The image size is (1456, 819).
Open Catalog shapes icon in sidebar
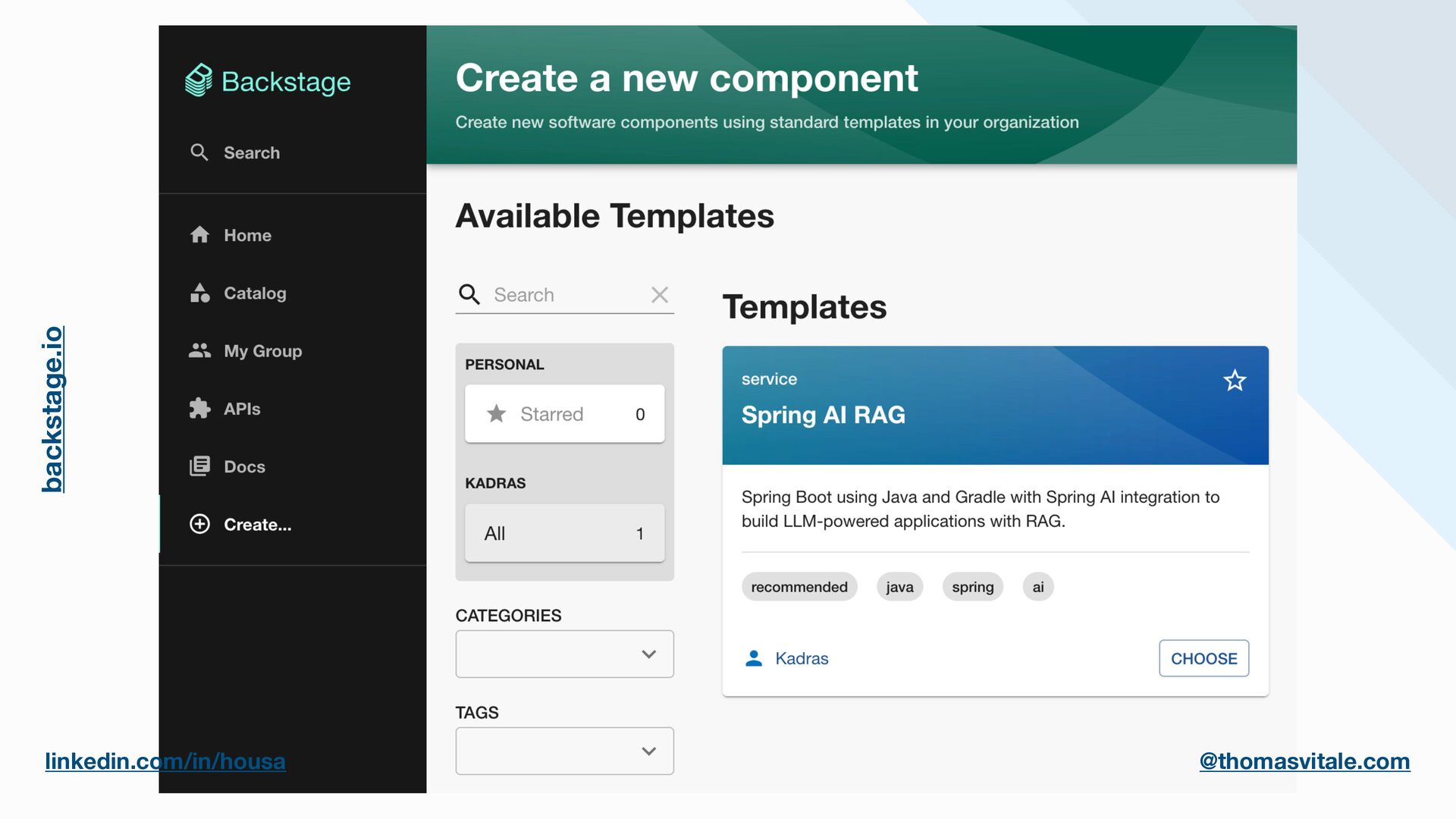(x=199, y=293)
